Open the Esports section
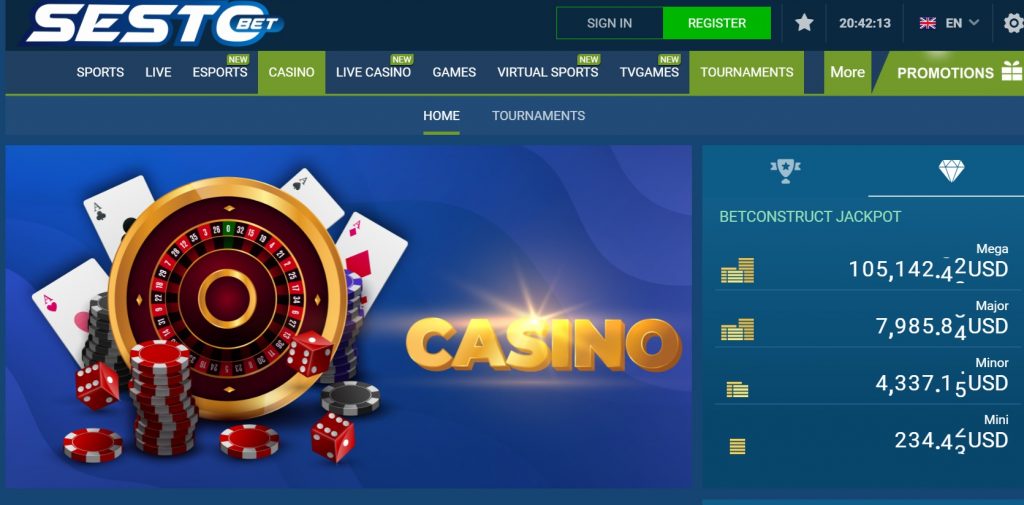This screenshot has height=505, width=1024. [x=220, y=73]
